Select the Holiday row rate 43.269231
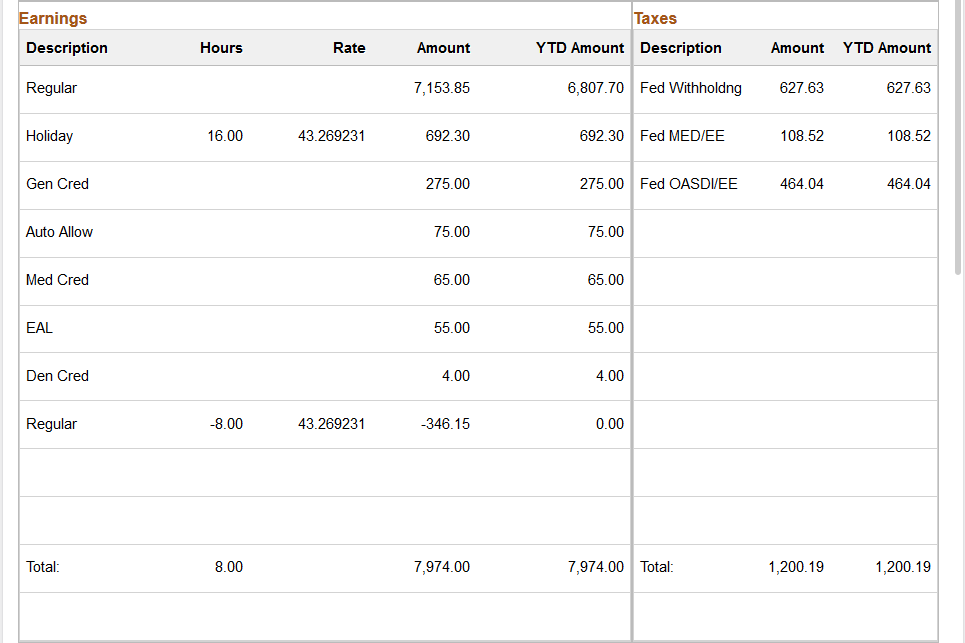 point(332,136)
